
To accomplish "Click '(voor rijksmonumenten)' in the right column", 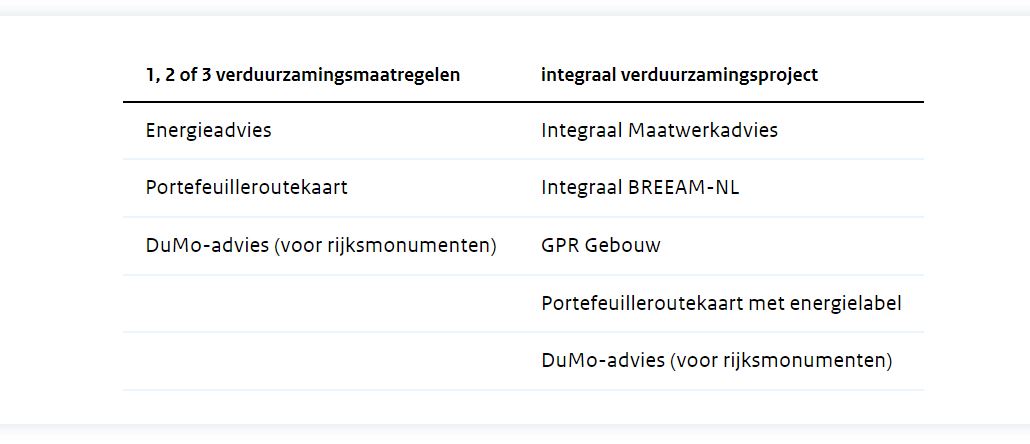I will pos(782,361).
